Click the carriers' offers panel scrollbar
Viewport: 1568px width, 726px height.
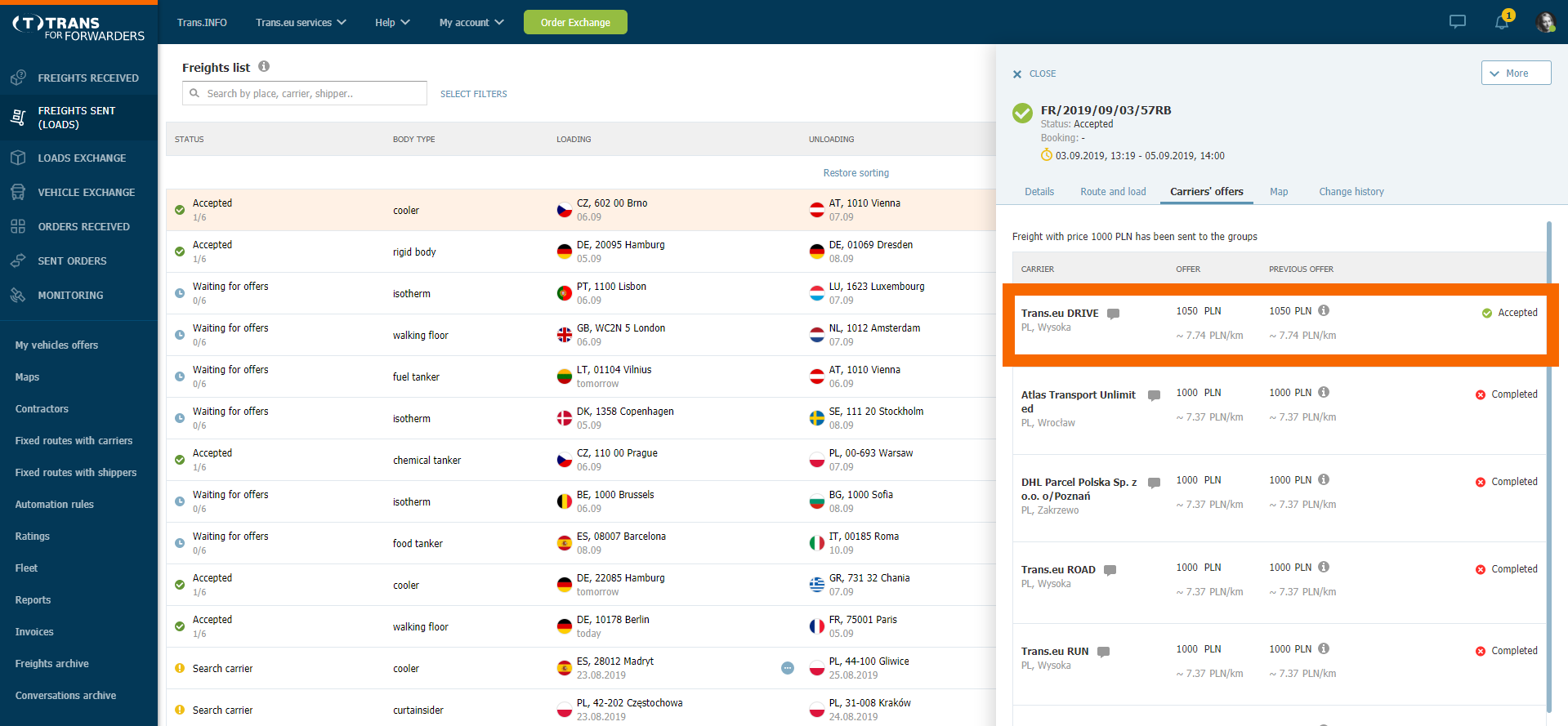pyautogui.click(x=1548, y=465)
